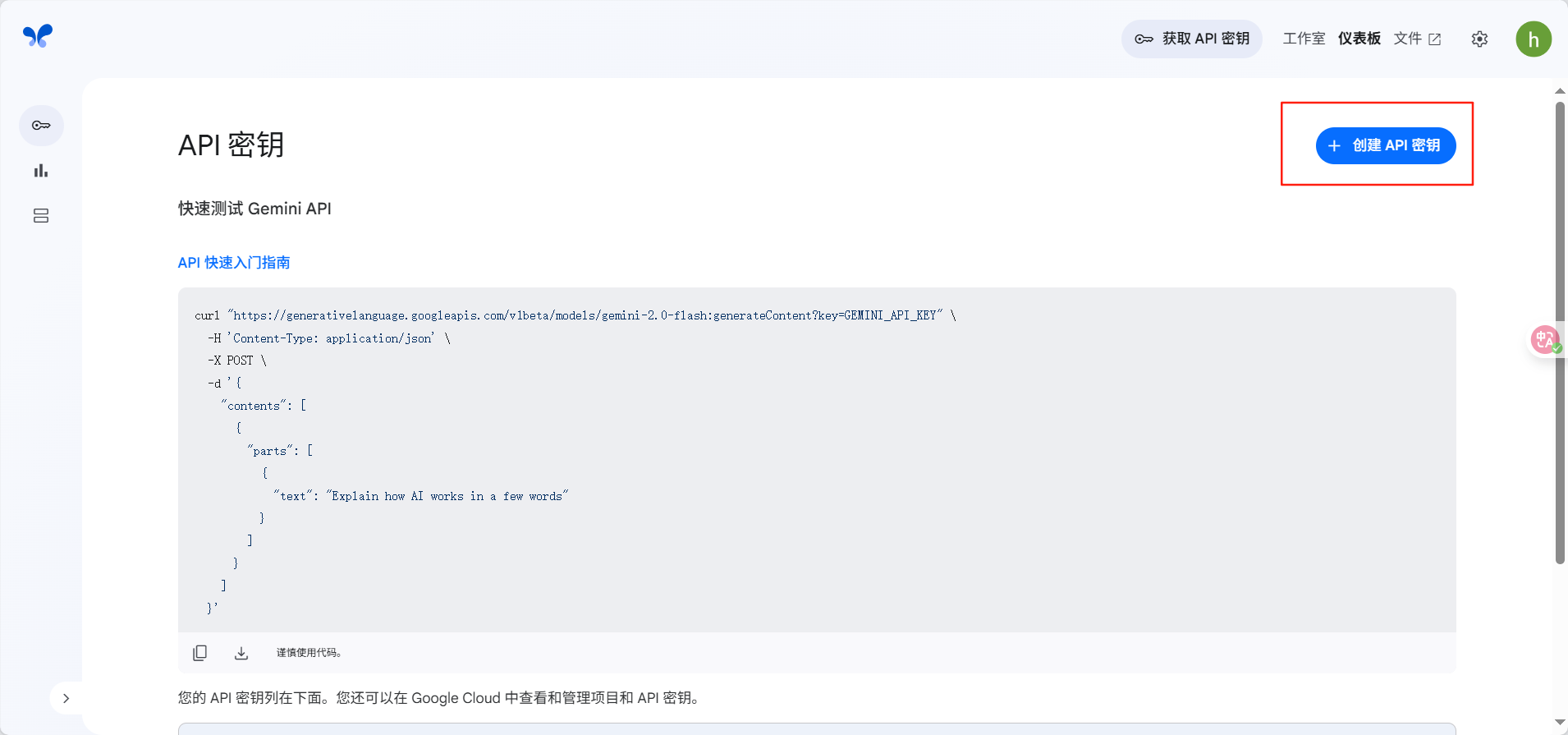Open the user account avatar

pyautogui.click(x=1534, y=39)
